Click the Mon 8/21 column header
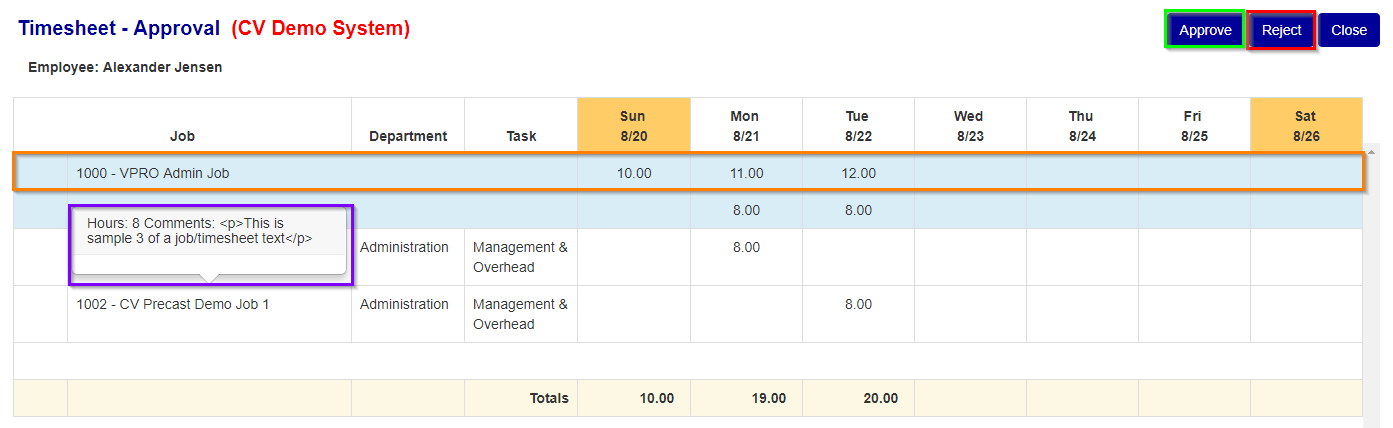 pos(745,125)
